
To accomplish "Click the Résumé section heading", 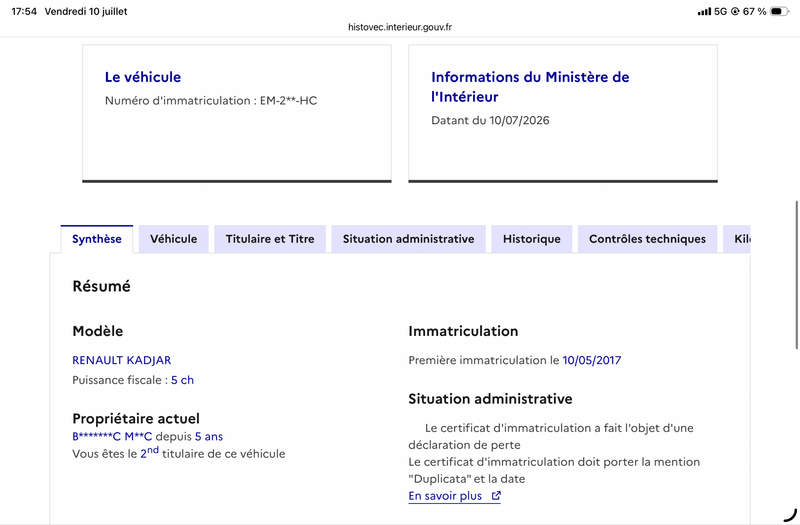I will point(102,286).
